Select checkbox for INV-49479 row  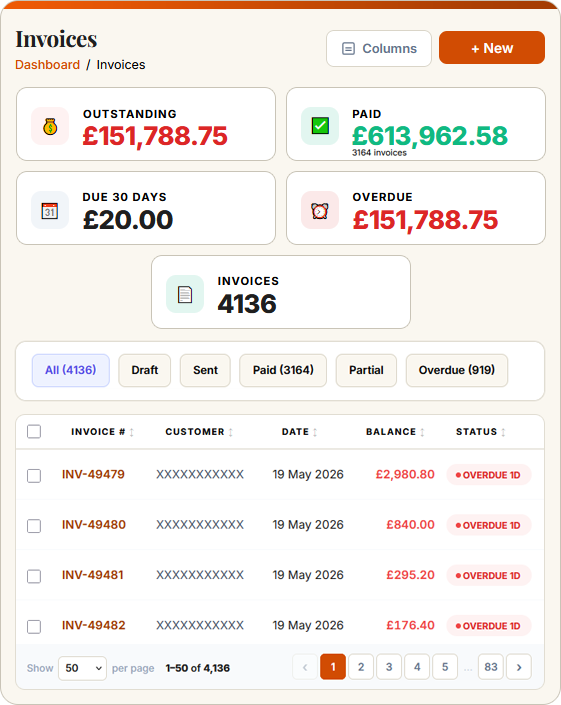point(34,476)
